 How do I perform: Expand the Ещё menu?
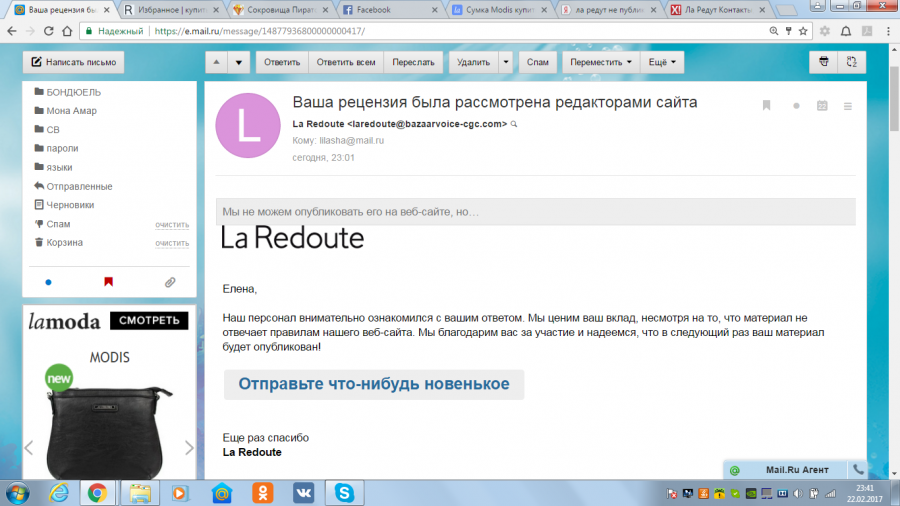pos(664,62)
